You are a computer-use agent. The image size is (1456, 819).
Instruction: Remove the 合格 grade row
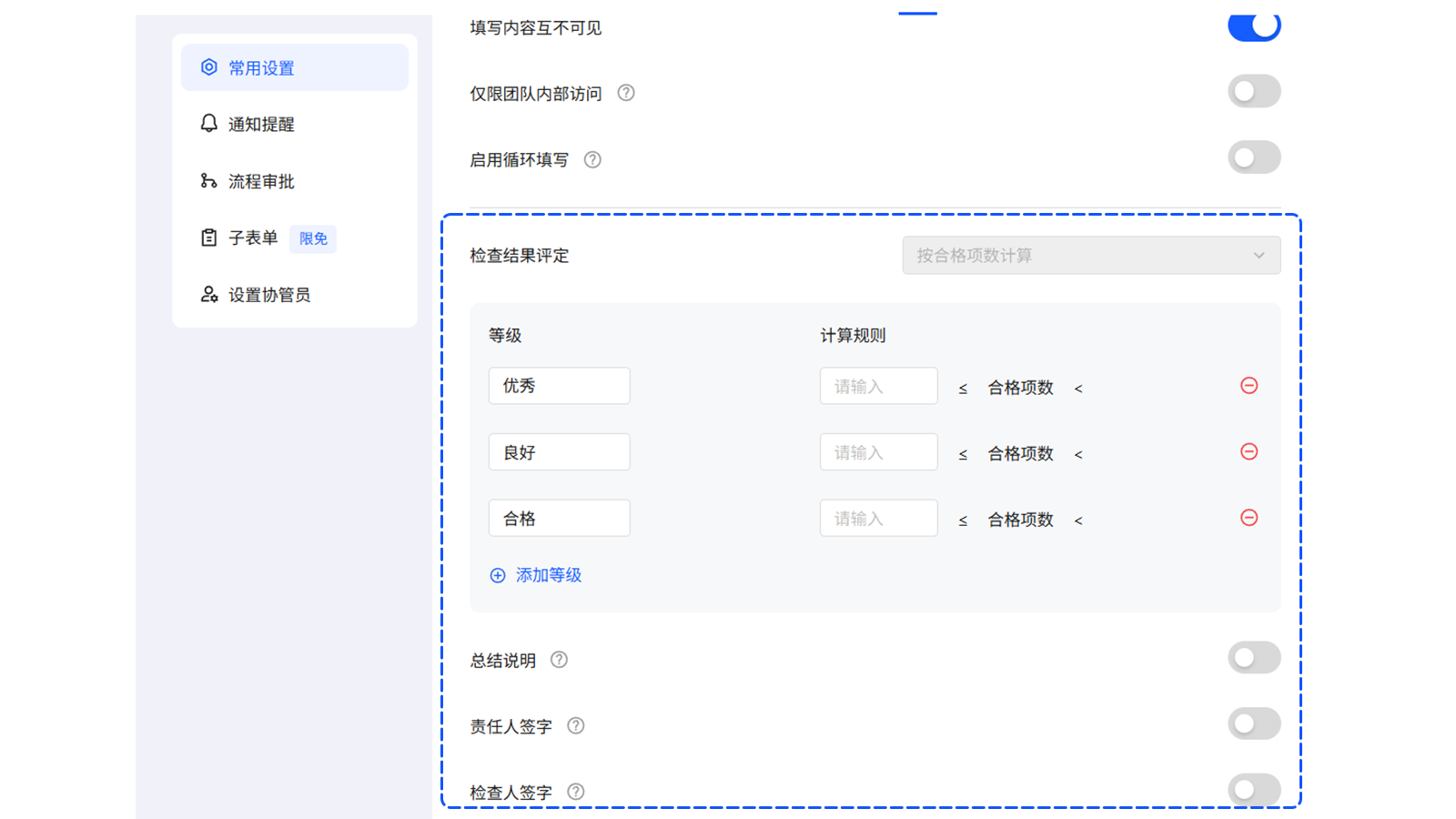1249,518
